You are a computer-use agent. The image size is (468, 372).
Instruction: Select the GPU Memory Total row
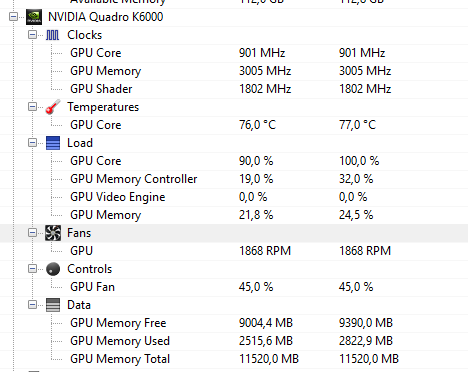click(x=234, y=359)
